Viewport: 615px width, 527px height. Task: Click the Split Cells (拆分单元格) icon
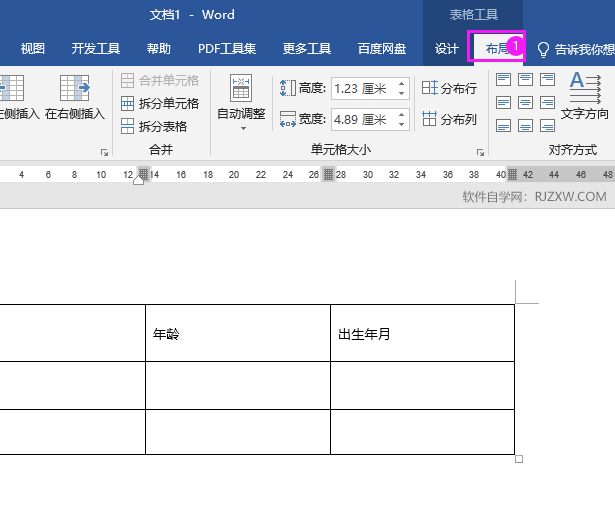click(x=127, y=104)
